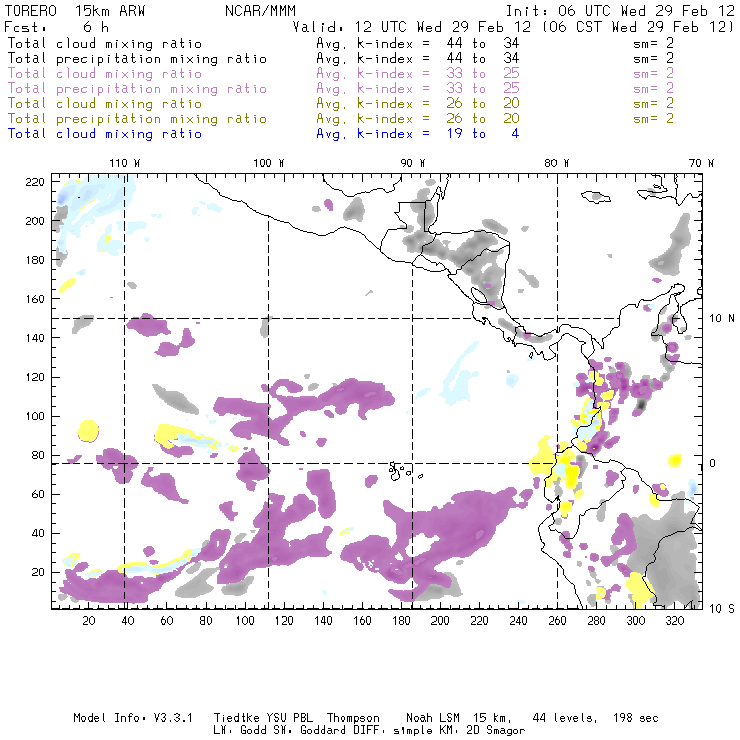The width and height of the screenshot is (740, 740).
Task: Click the '10 N' latitude label
Action: point(722,319)
